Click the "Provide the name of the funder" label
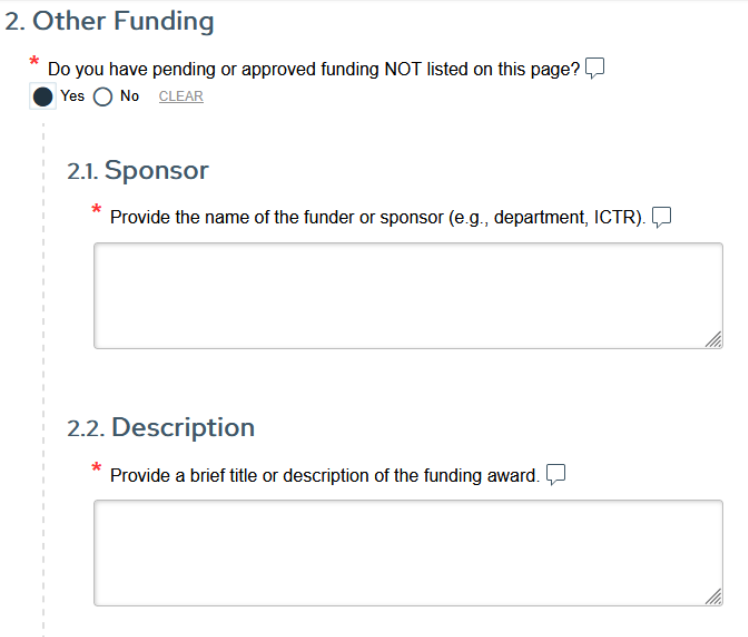Viewport: 748px width, 637px height. 377,217
